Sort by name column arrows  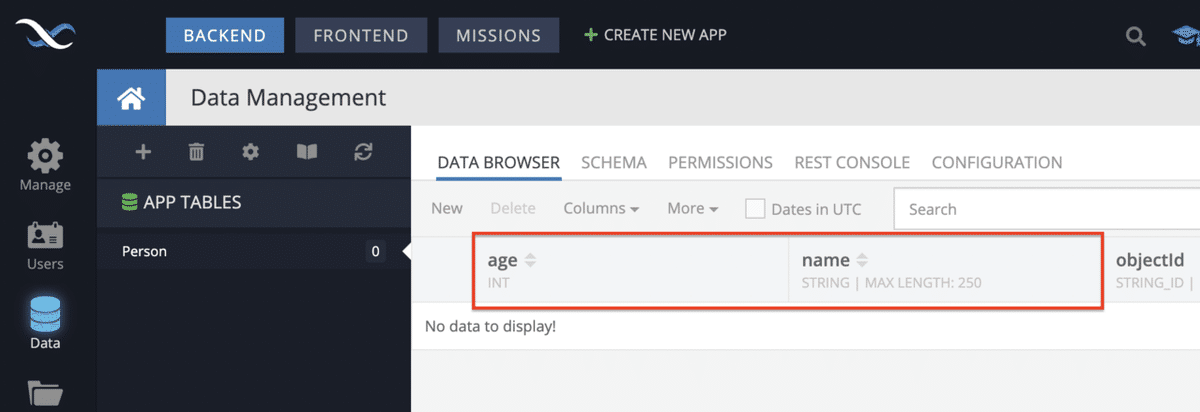pos(862,261)
